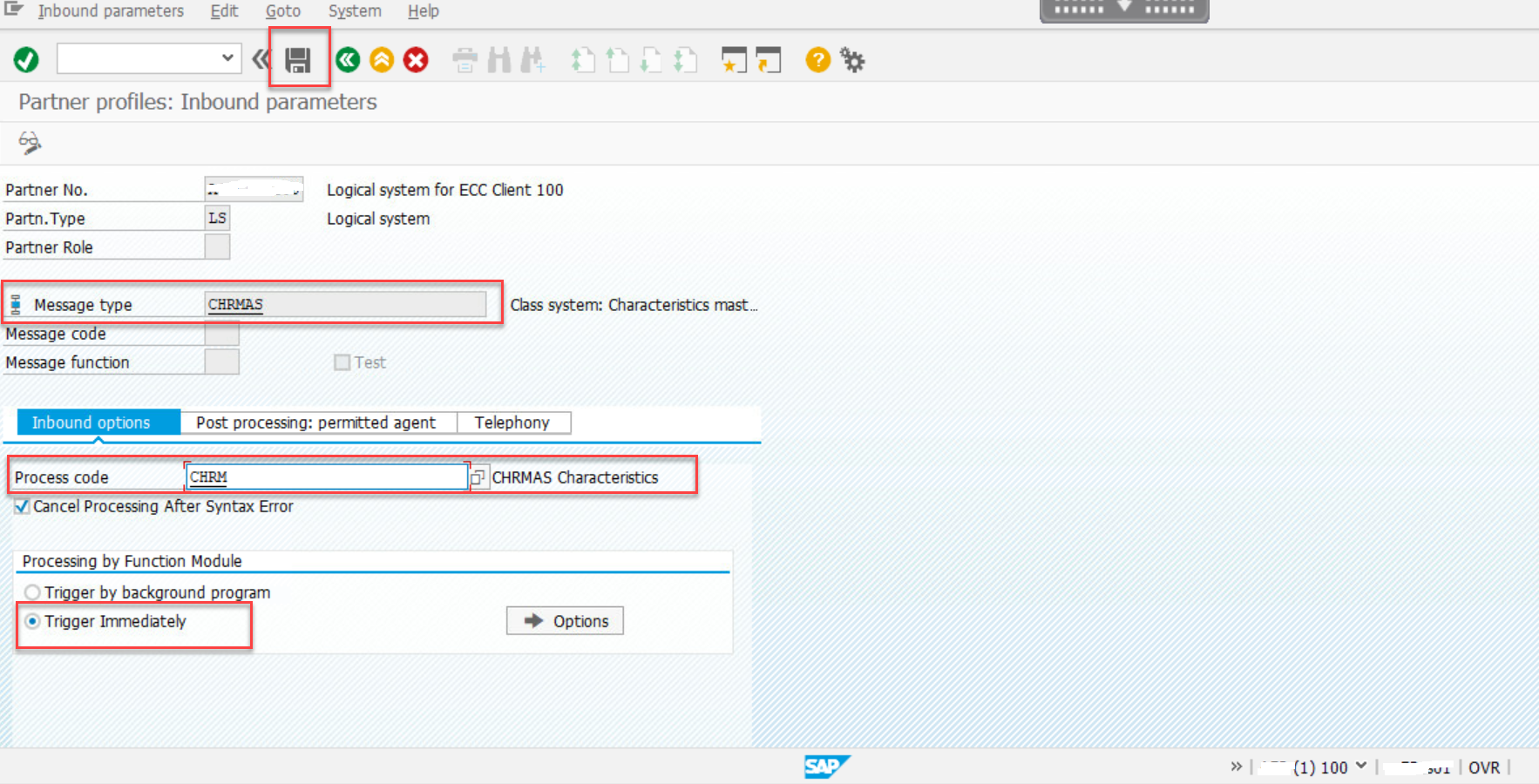The image size is (1539, 784).
Task: Click the red Cancel icon
Action: click(x=416, y=60)
